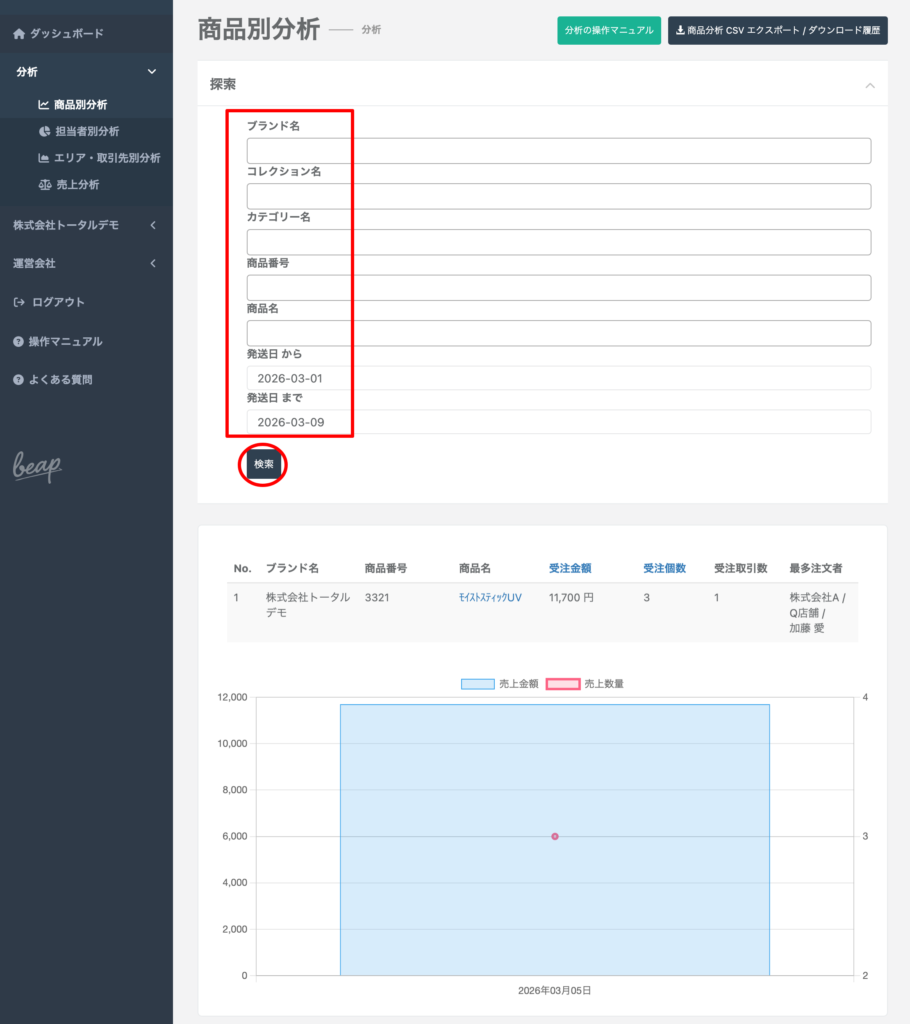Click the エリア・取引先別分析 area chart icon
This screenshot has width=910, height=1024.
pyautogui.click(x=44, y=158)
